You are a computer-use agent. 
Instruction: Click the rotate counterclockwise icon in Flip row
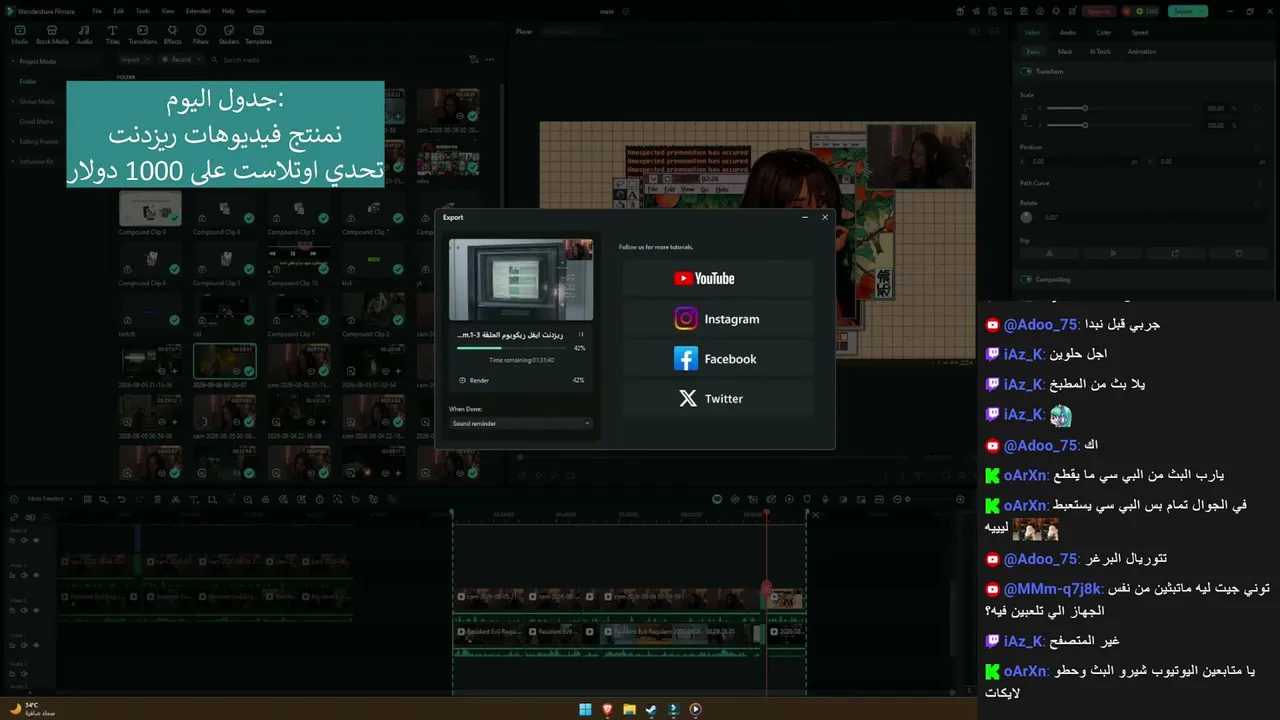coord(1239,254)
